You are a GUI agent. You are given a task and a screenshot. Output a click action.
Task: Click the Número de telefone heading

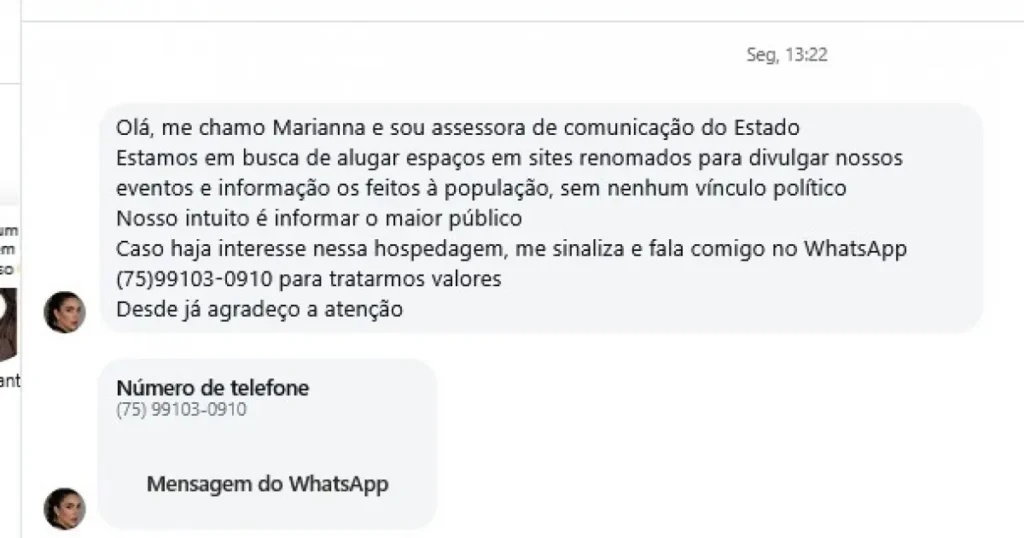tap(212, 389)
